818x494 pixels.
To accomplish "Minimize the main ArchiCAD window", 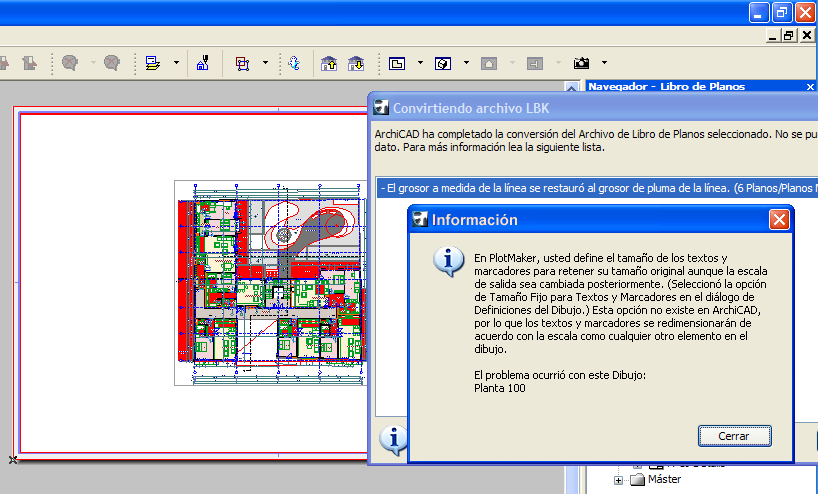I will point(759,13).
